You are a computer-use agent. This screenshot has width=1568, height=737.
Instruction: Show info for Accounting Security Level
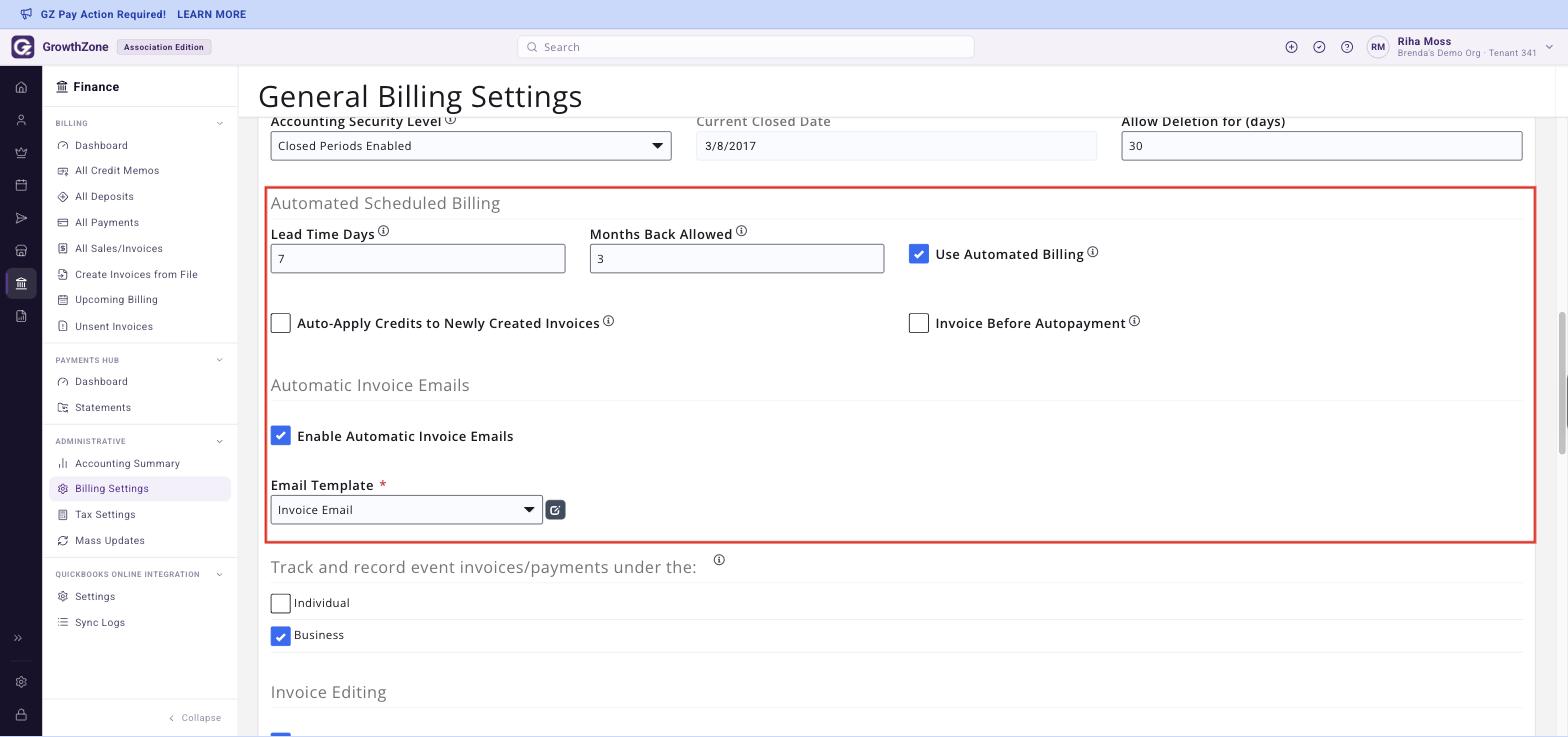(450, 120)
